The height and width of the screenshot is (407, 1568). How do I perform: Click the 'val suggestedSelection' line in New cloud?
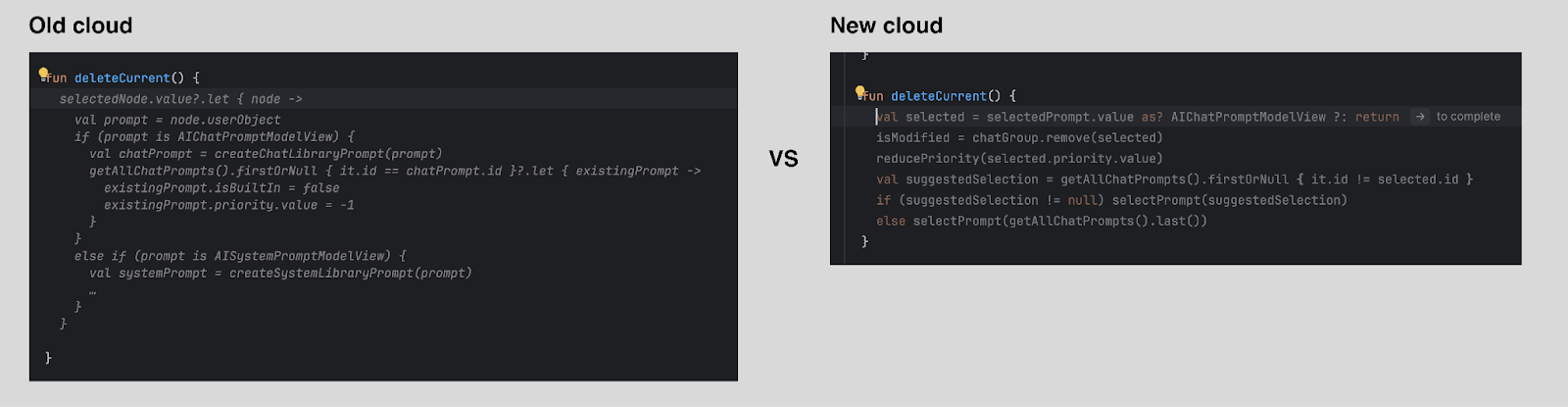coord(1174,179)
